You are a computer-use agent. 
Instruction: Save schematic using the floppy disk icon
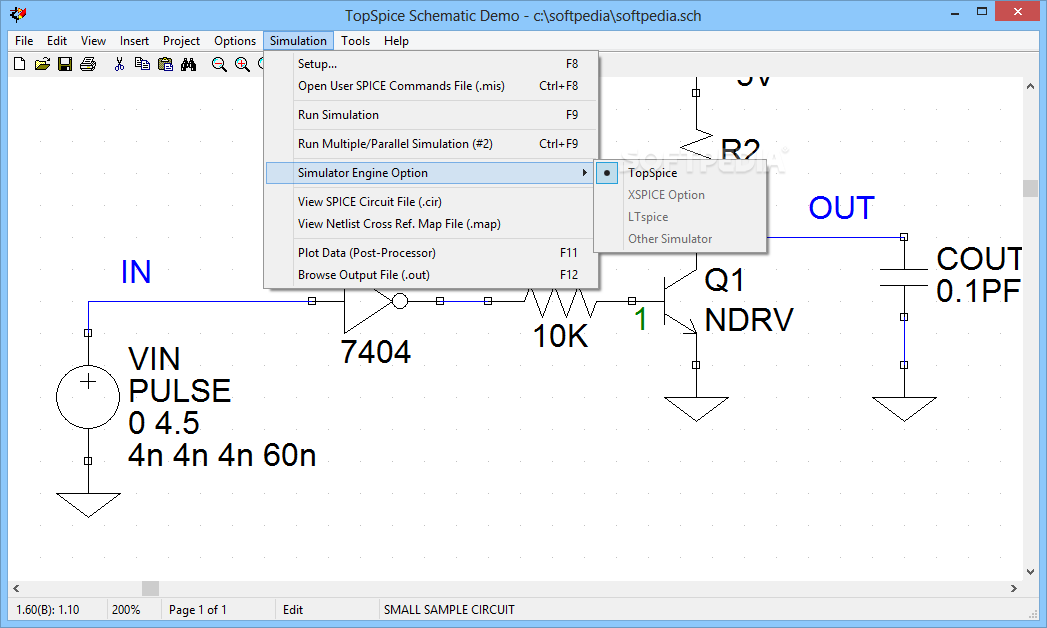pos(65,64)
